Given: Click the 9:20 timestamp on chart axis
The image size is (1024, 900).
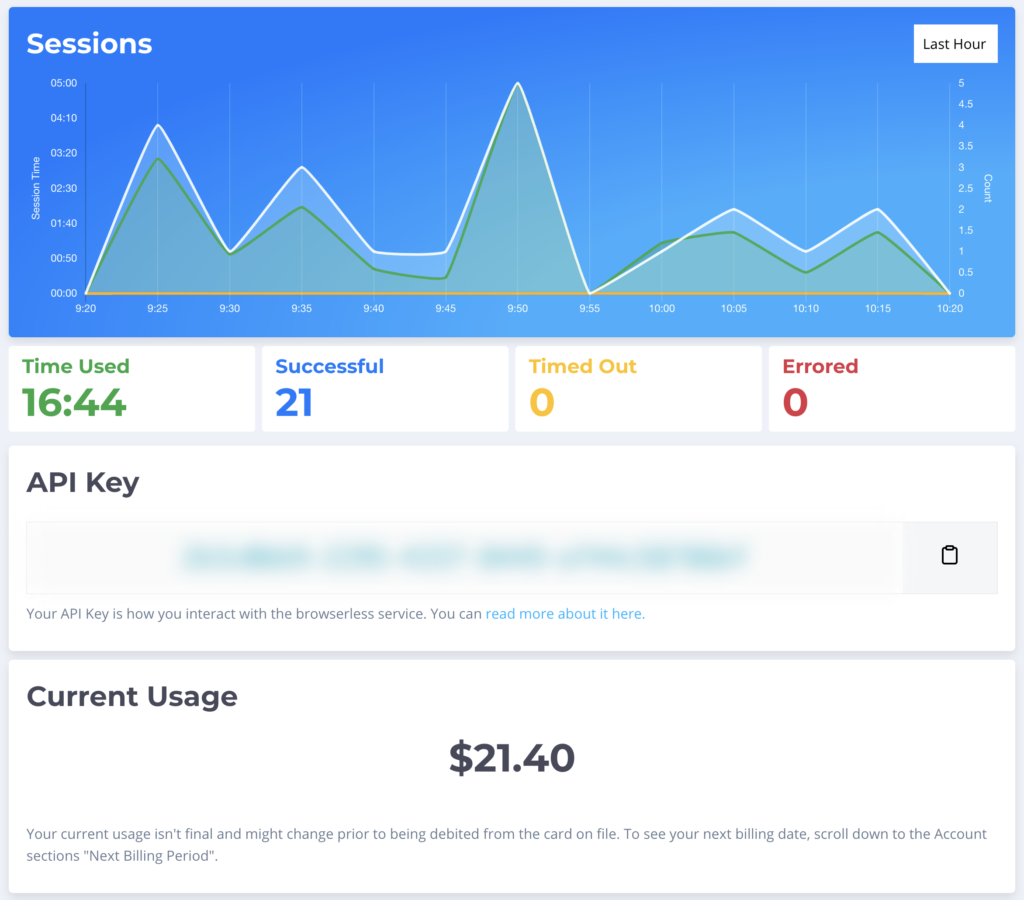Looking at the screenshot, I should [84, 308].
